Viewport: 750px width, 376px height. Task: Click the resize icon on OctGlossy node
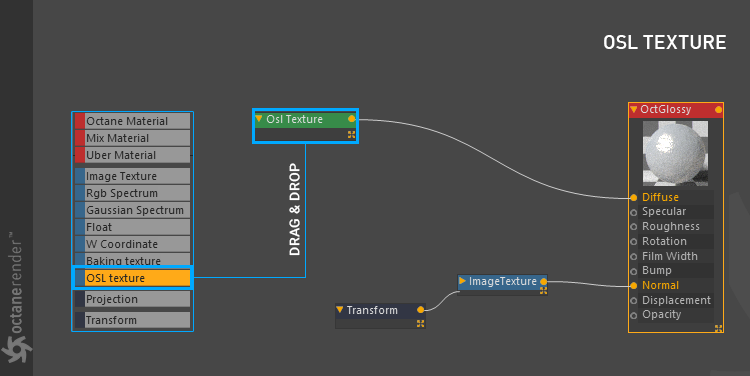(718, 328)
